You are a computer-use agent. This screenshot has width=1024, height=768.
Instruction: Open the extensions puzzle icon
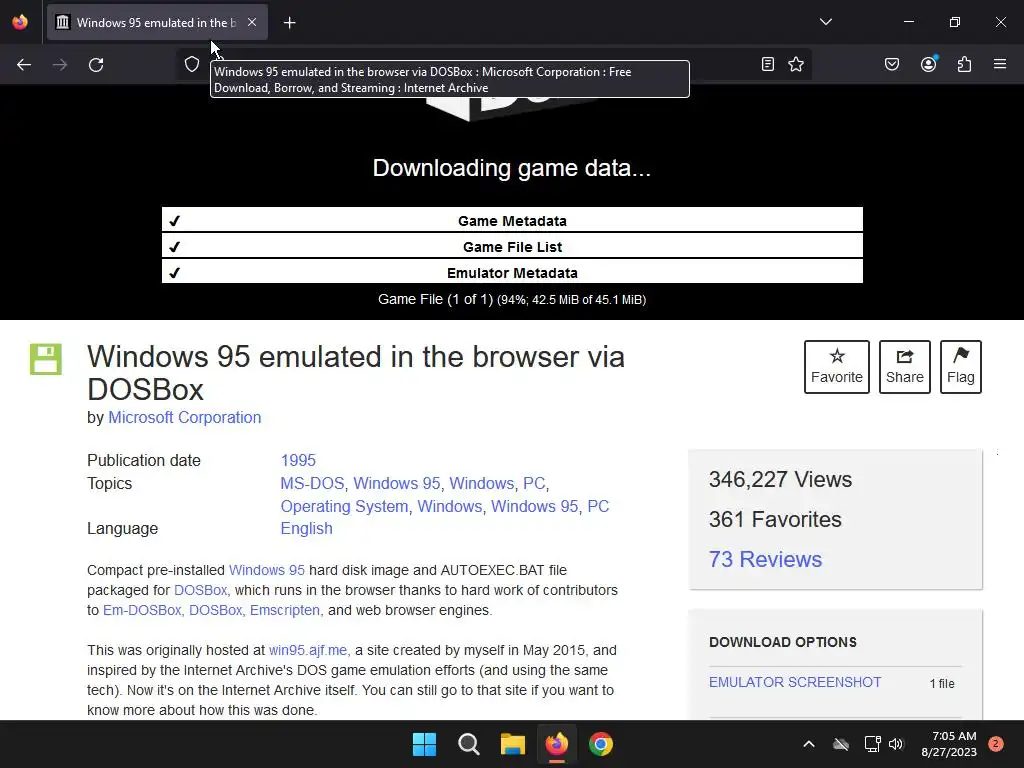[965, 64]
